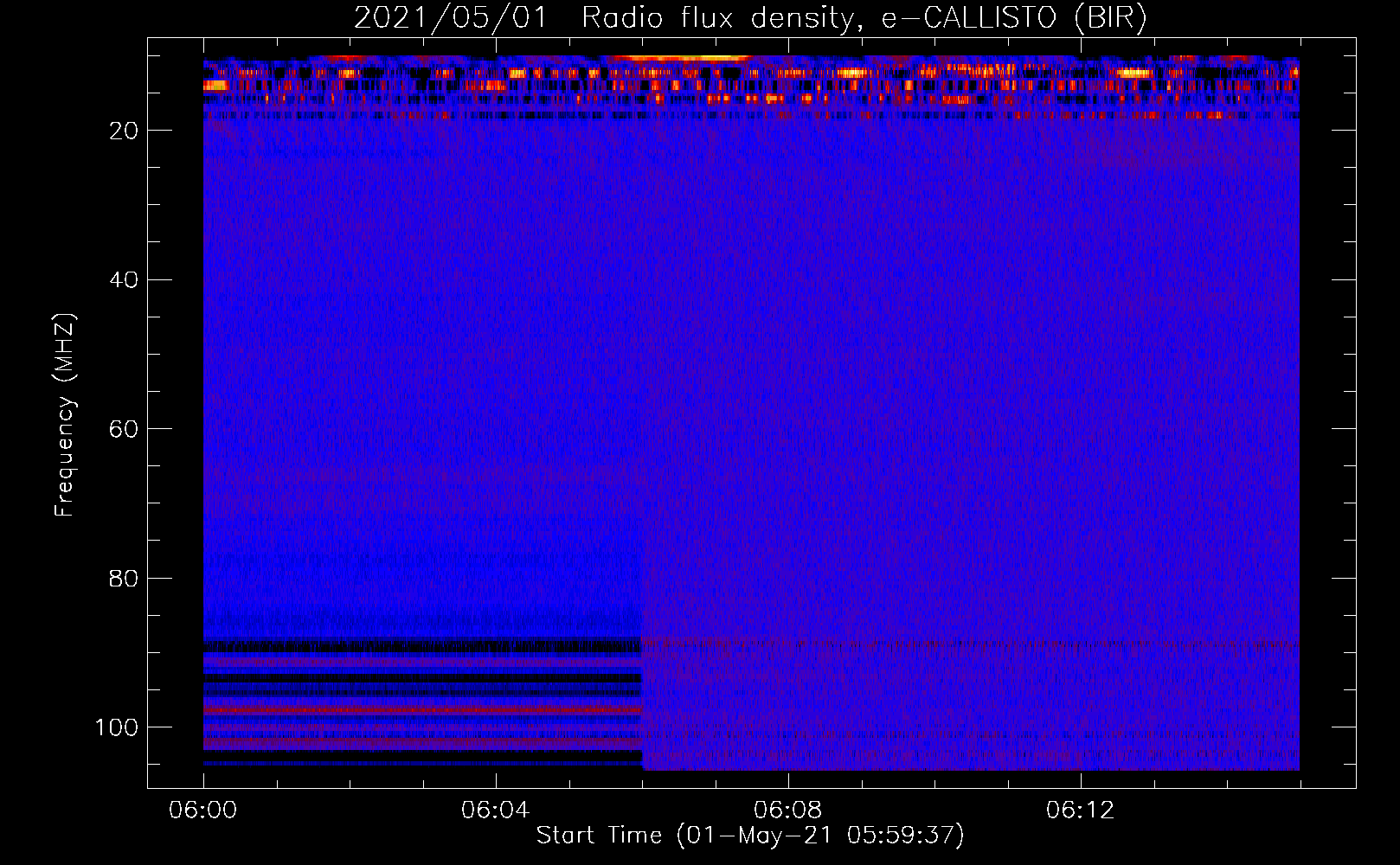The image size is (1400, 865).
Task: Click the '06:00' time tick label
Action: pos(203,811)
